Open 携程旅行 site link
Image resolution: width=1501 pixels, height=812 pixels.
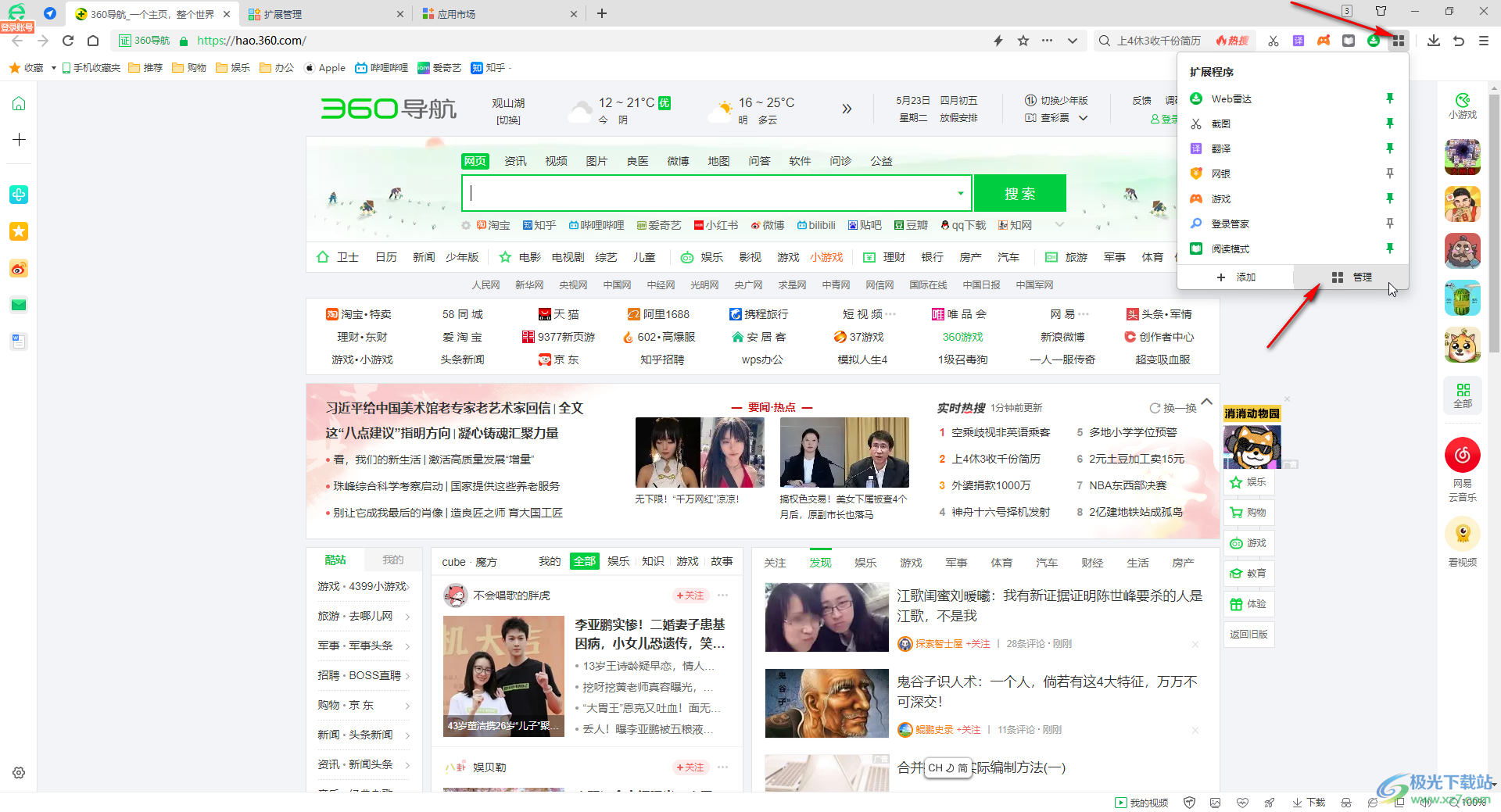(759, 314)
